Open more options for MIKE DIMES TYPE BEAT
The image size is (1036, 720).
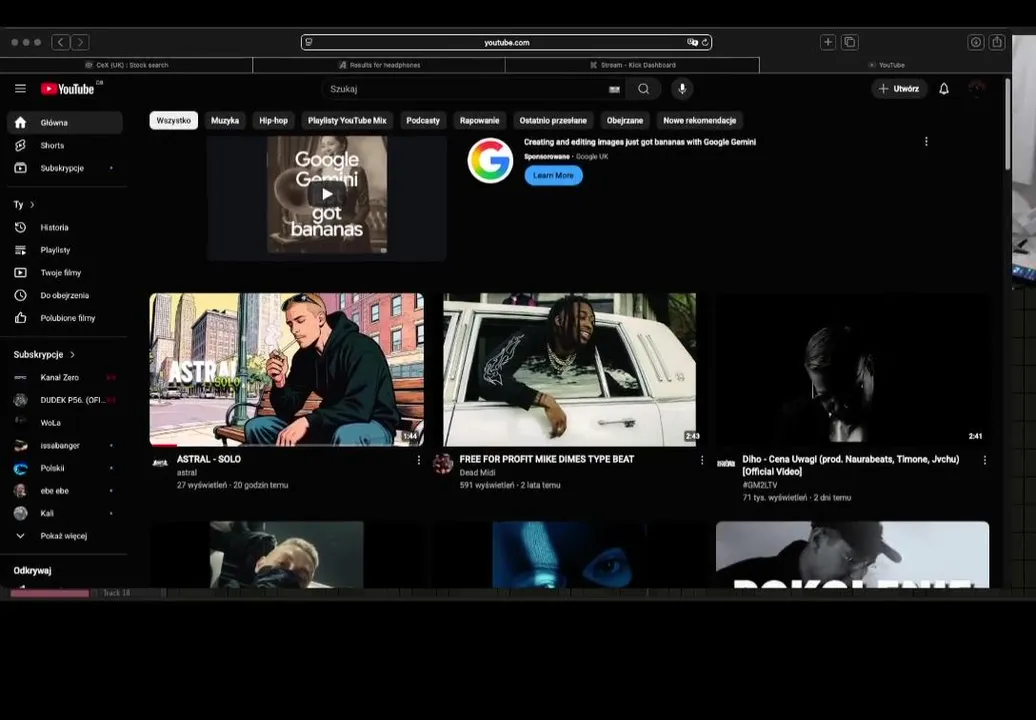[x=702, y=460]
